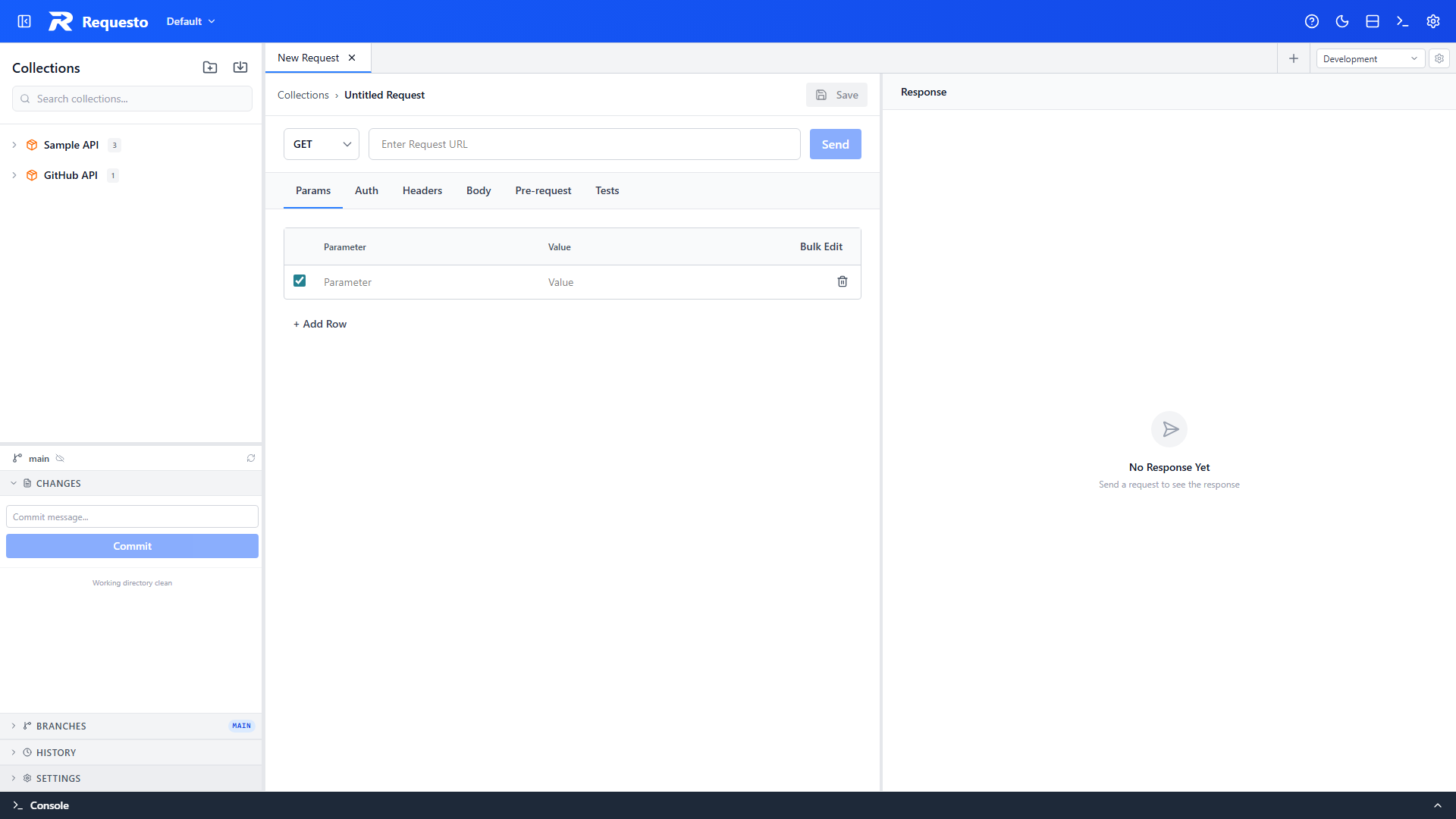Expand the HISTORY section
The image size is (1456, 819).
click(131, 752)
